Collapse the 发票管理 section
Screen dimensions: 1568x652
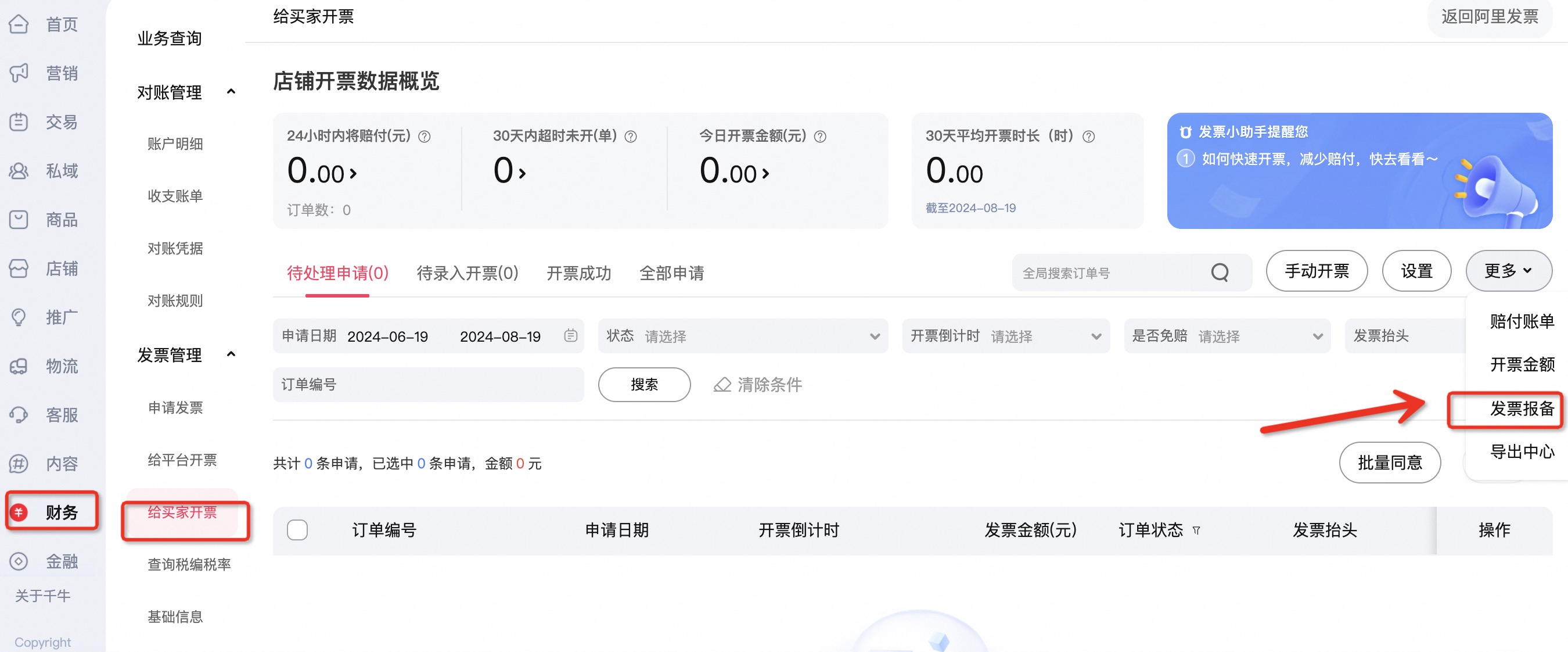click(x=231, y=354)
